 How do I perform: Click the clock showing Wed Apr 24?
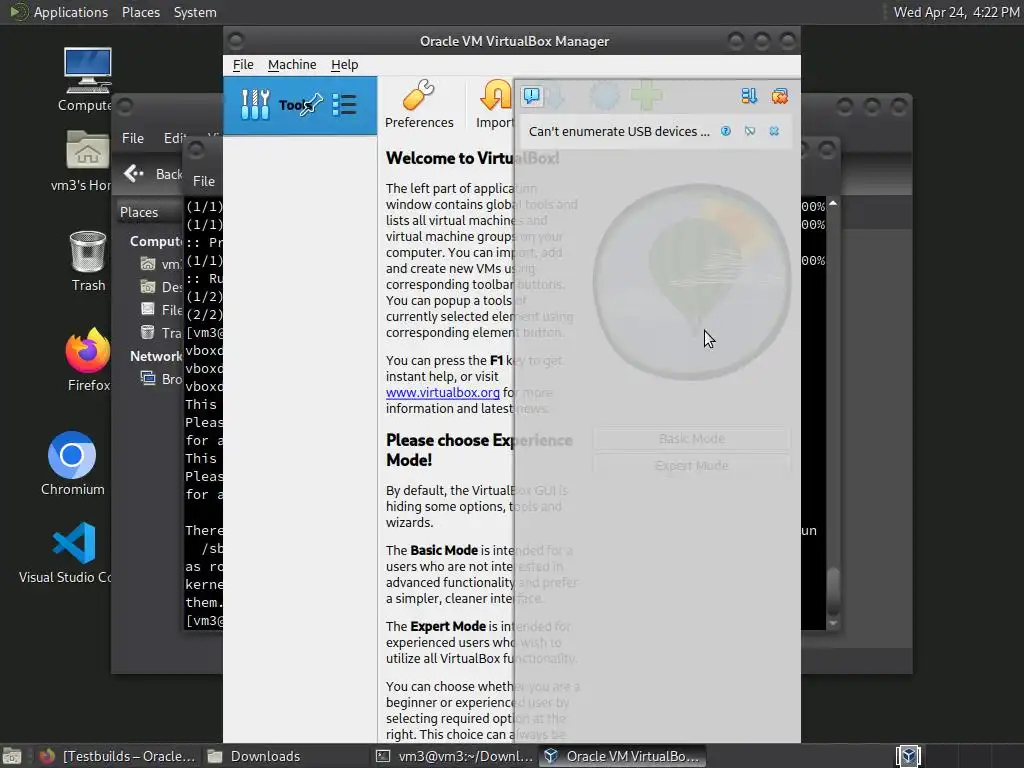coord(956,12)
